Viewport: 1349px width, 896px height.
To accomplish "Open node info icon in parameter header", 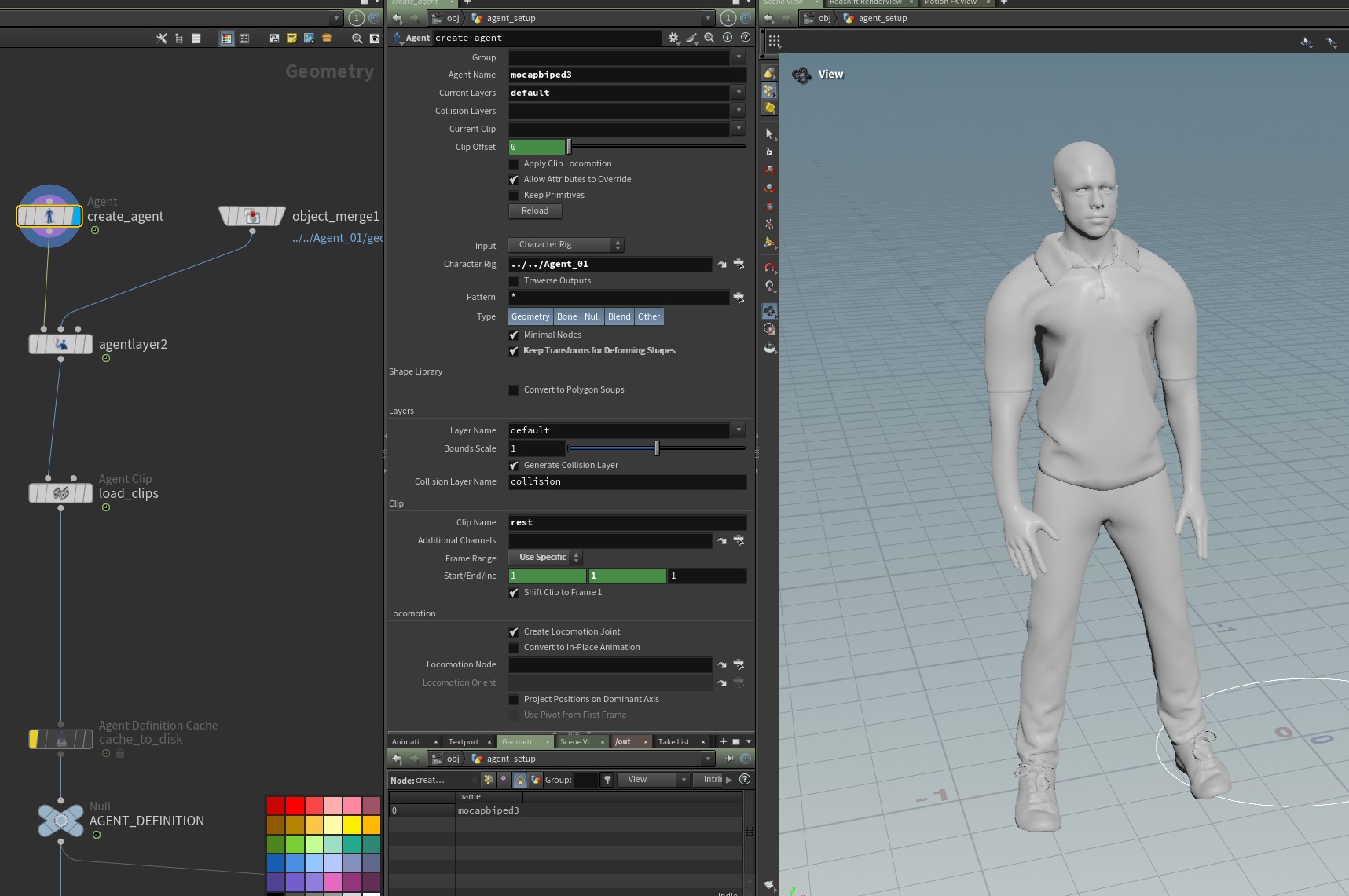I will [728, 38].
